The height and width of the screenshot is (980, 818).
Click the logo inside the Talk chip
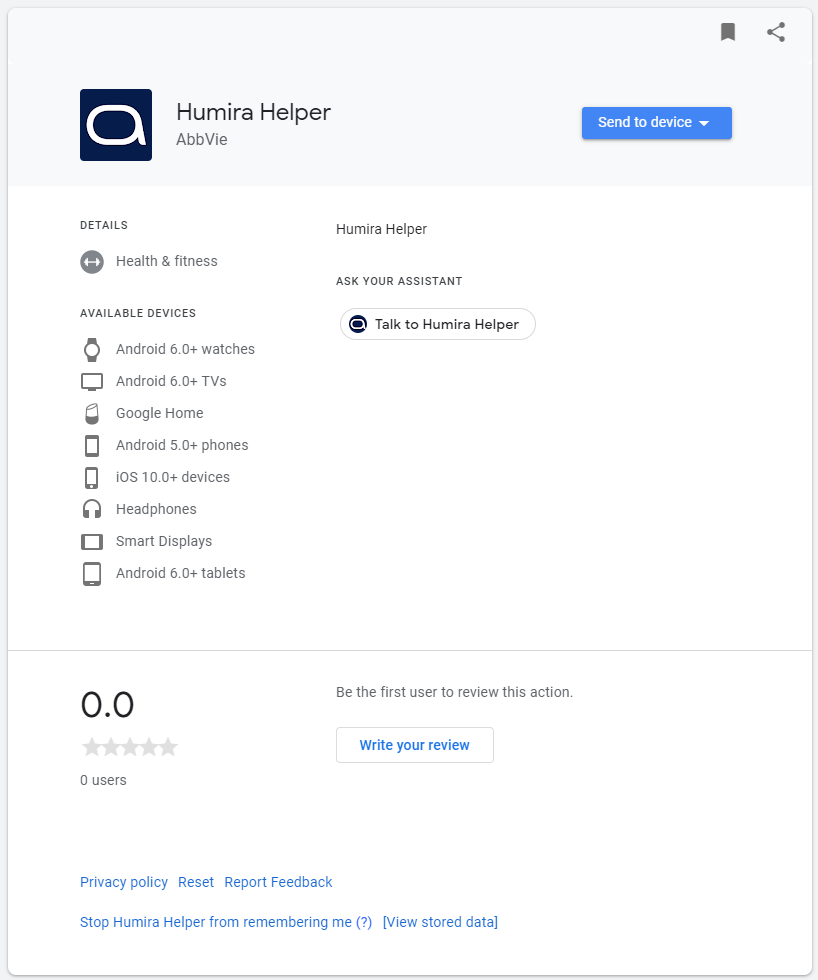[x=358, y=324]
